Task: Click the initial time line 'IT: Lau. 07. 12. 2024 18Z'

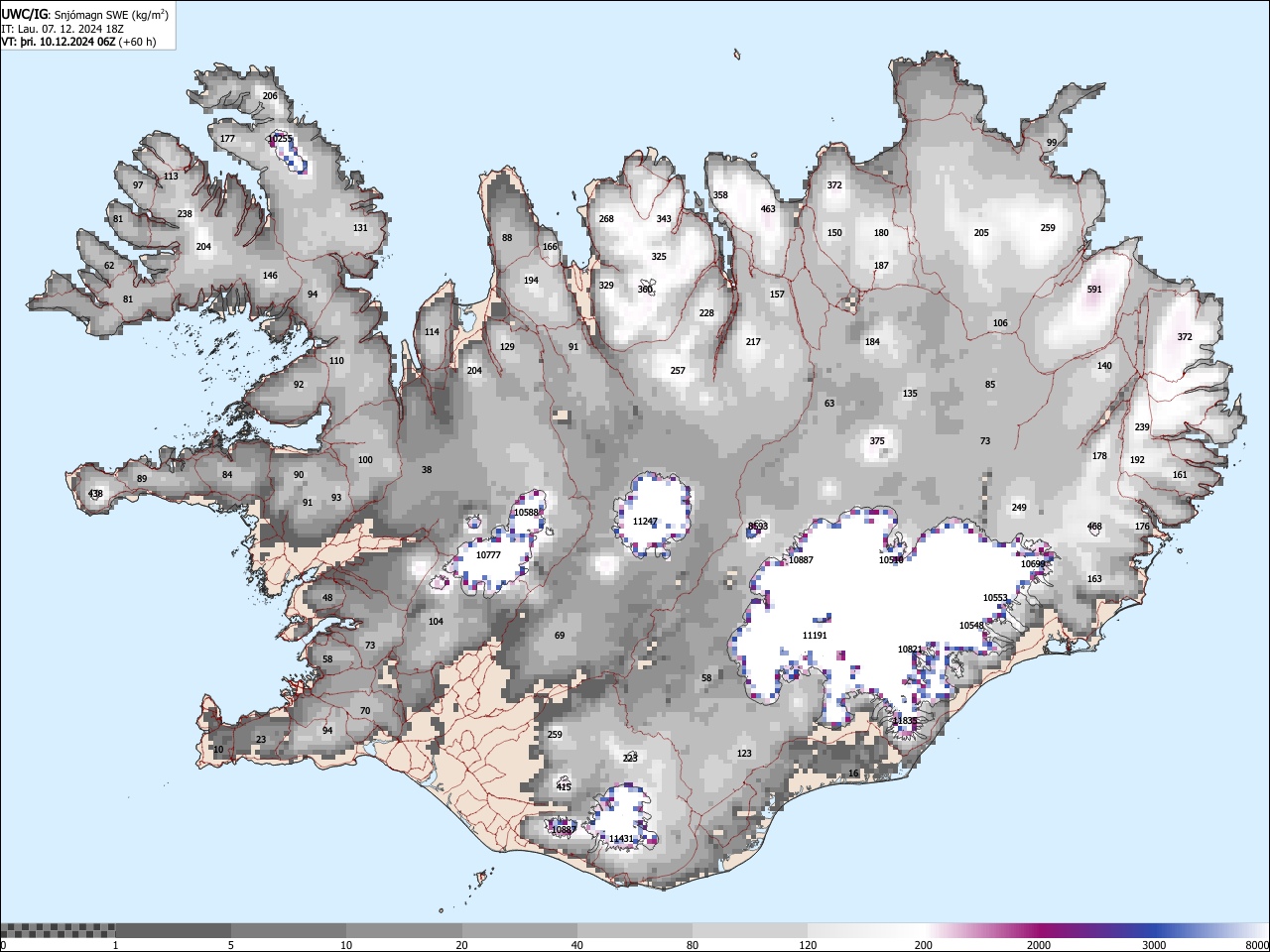Action: [x=63, y=29]
